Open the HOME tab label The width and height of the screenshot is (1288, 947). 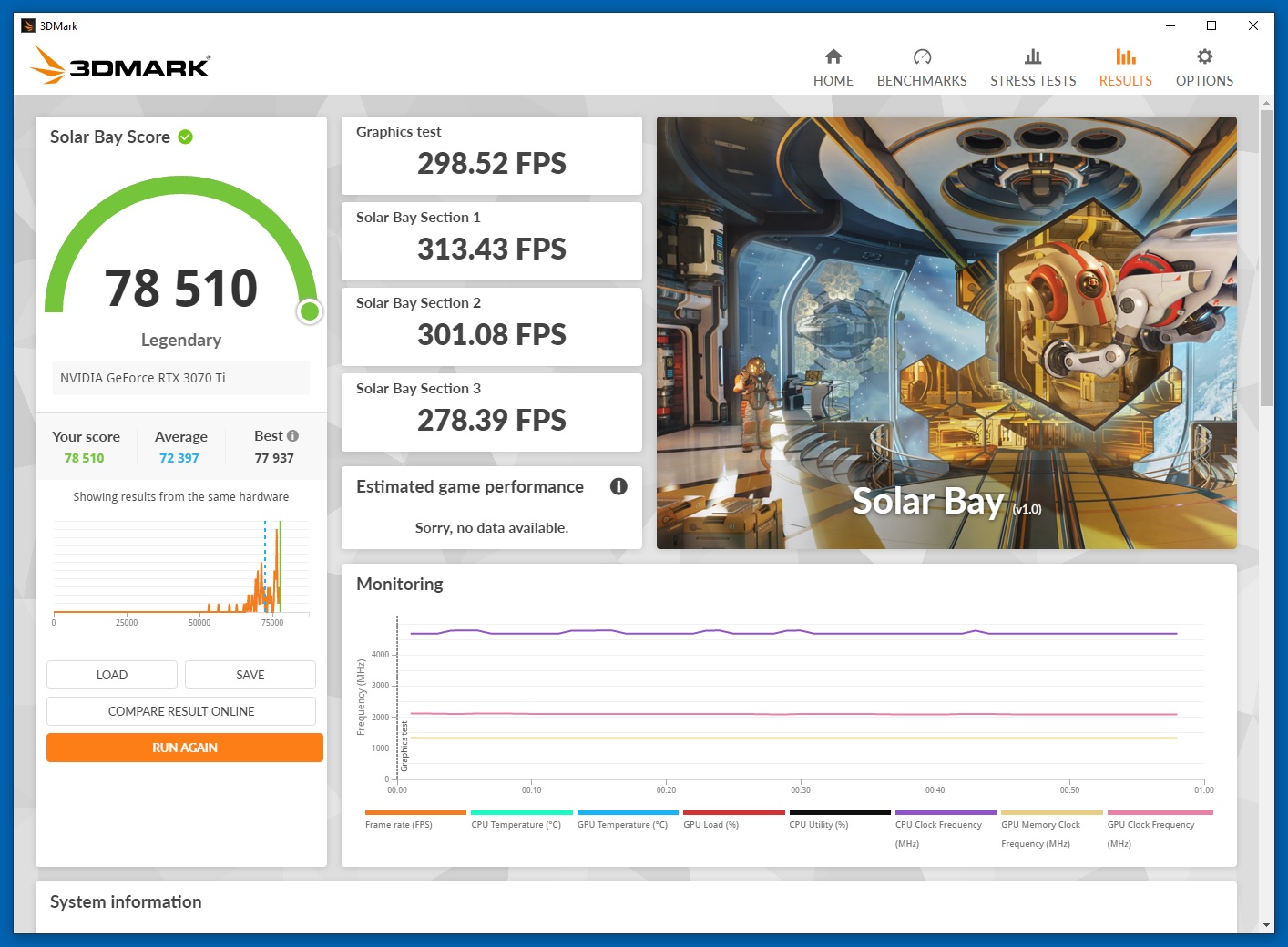833,80
